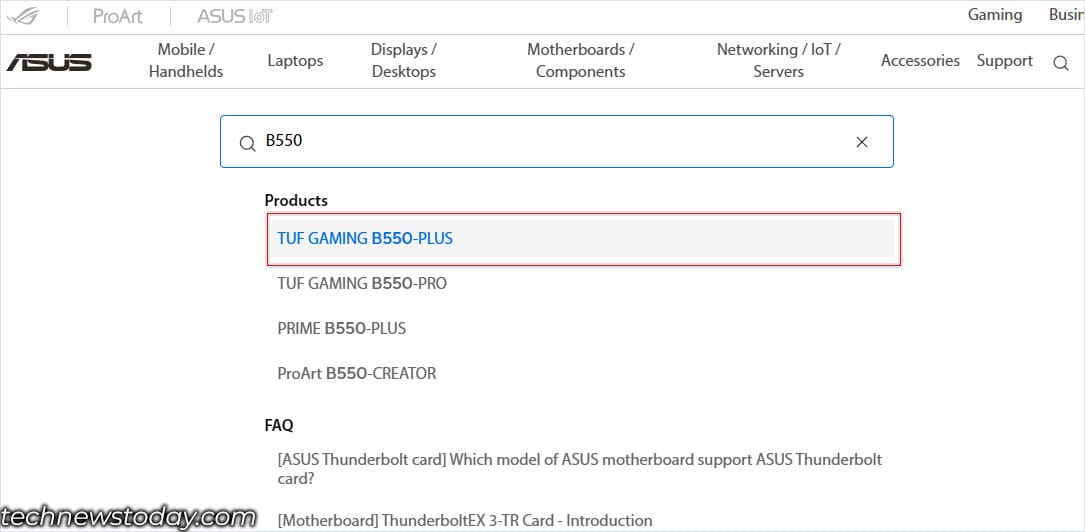Open the ROG logo link
The width and height of the screenshot is (1085, 532).
pos(24,16)
